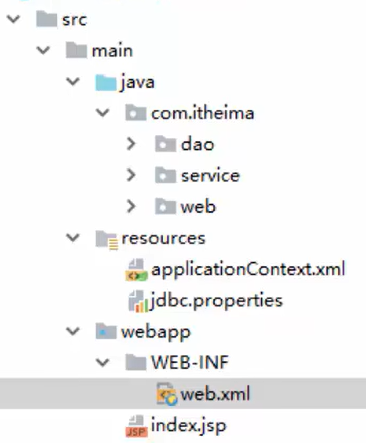
Task: Select the service package label
Action: click(x=210, y=175)
